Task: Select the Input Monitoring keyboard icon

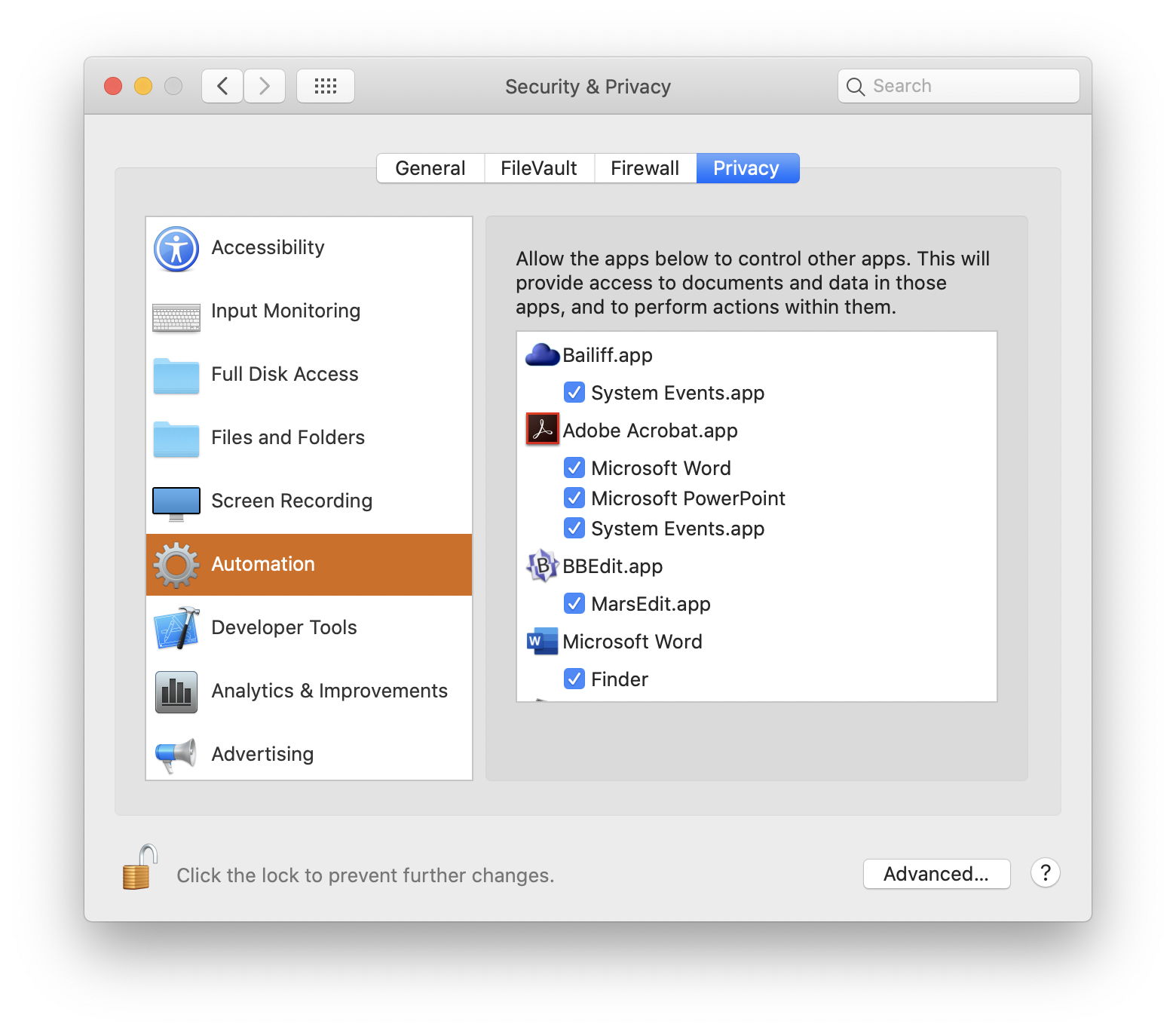Action: (x=176, y=318)
